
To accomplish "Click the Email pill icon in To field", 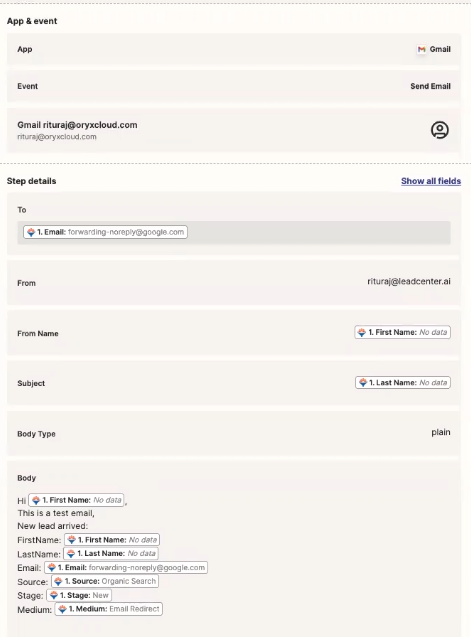I will 31,232.
